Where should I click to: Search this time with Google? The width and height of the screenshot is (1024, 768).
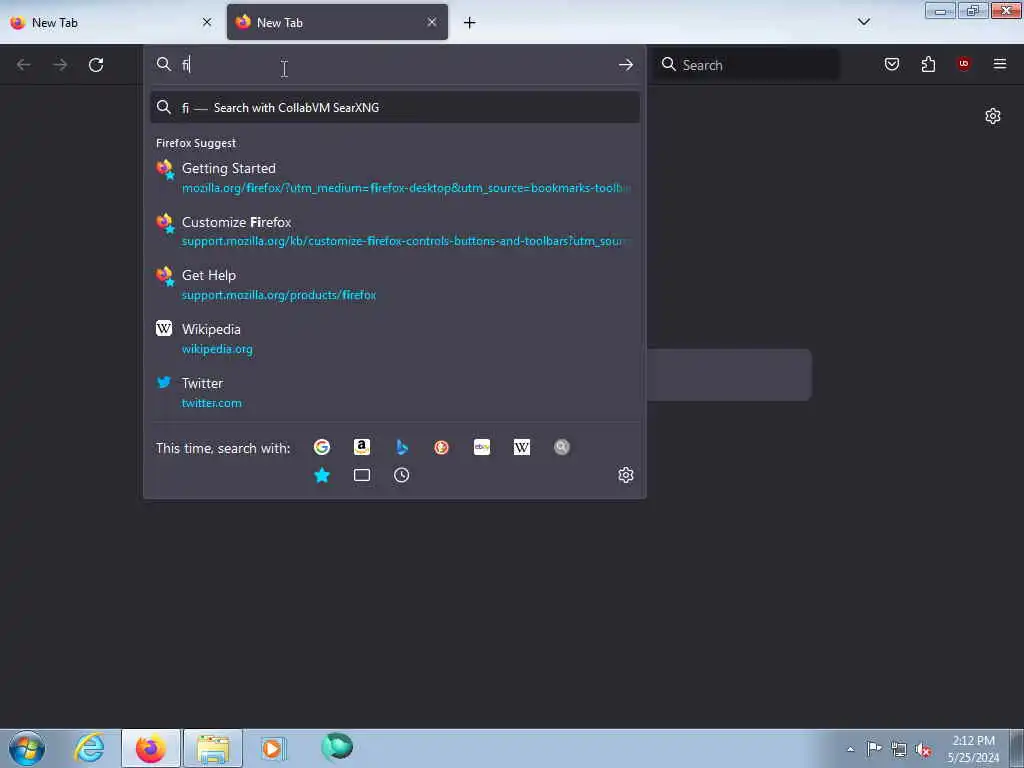coord(321,447)
